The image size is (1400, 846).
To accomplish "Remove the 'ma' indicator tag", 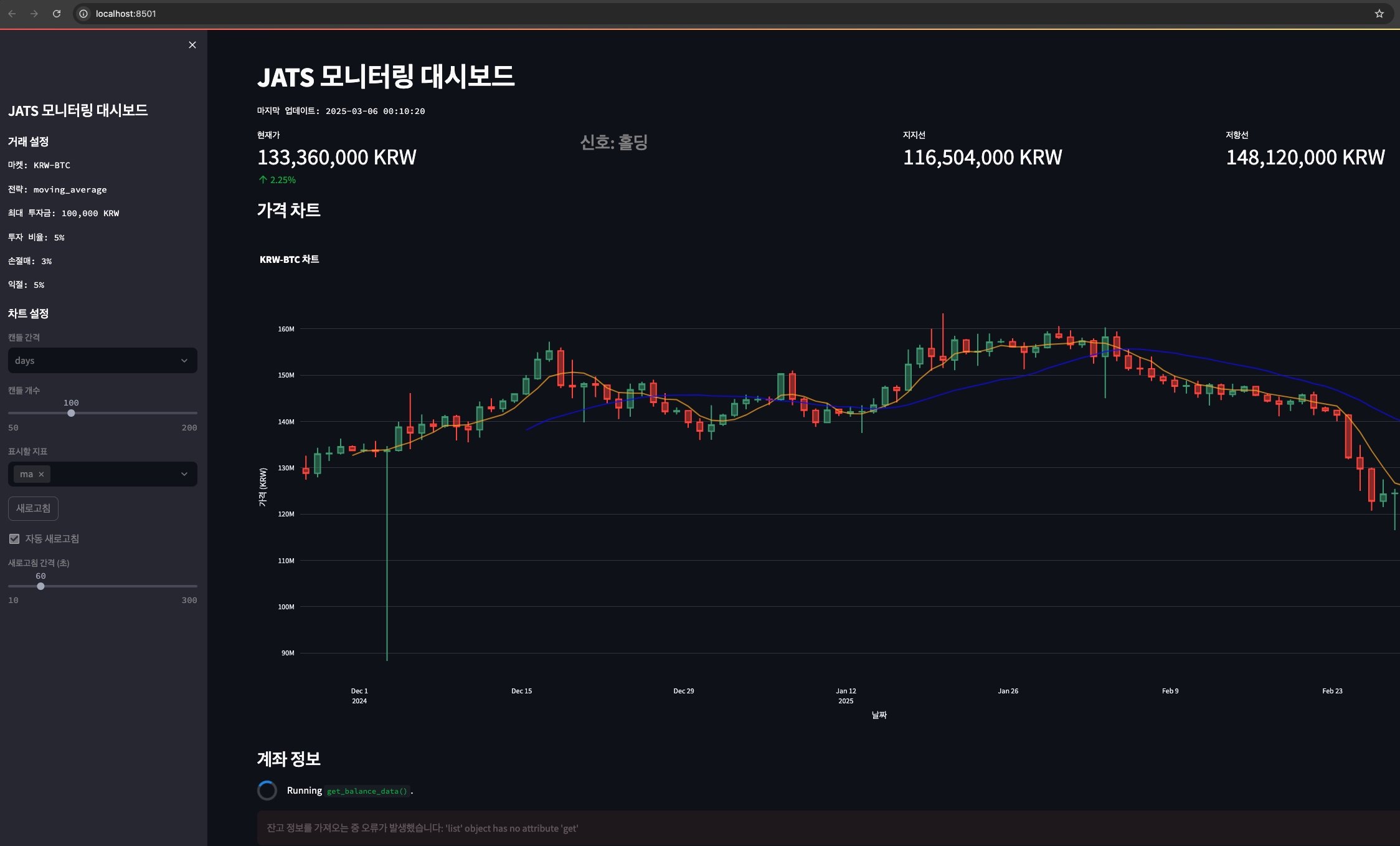I will click(41, 474).
